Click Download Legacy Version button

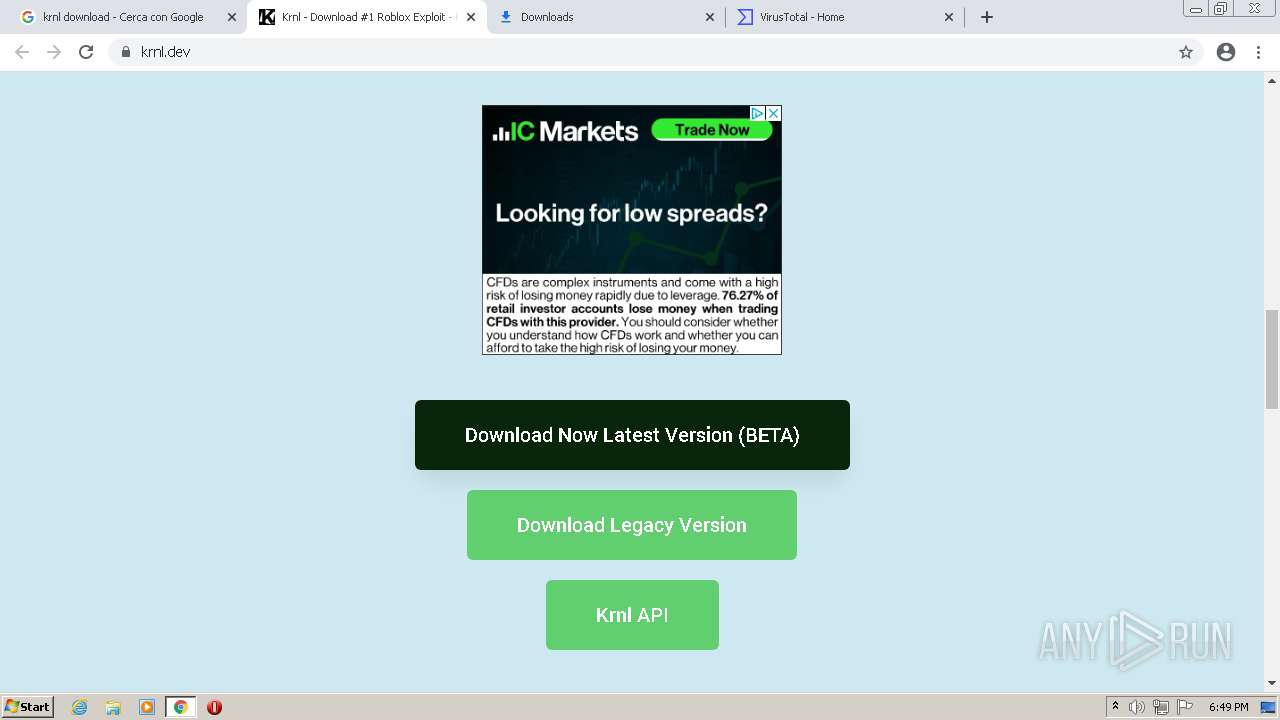(632, 525)
